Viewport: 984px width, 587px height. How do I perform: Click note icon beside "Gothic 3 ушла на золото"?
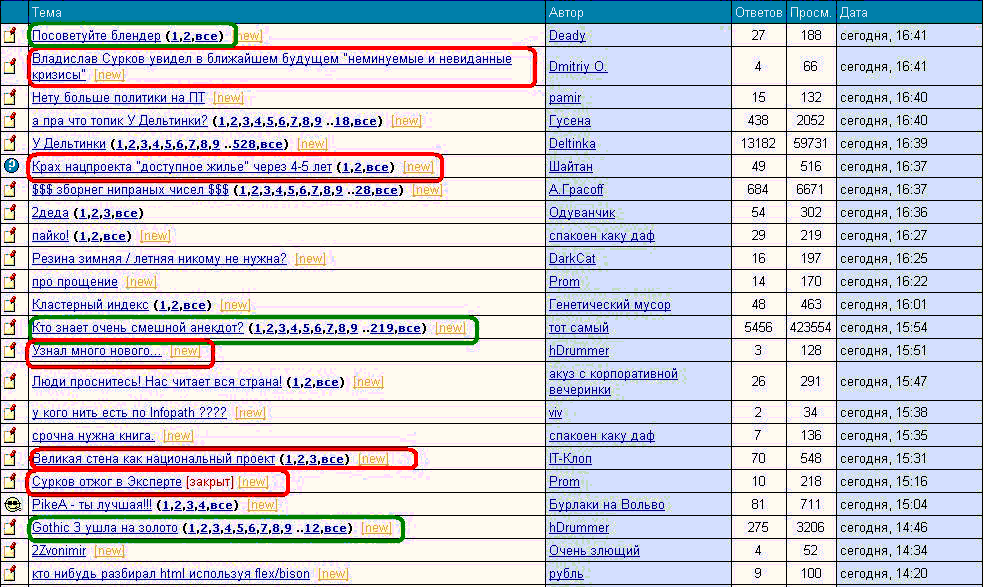pyautogui.click(x=11, y=528)
